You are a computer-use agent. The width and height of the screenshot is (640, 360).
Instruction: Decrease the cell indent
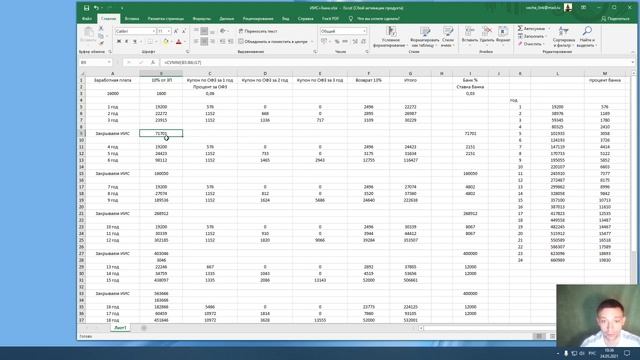coord(222,41)
